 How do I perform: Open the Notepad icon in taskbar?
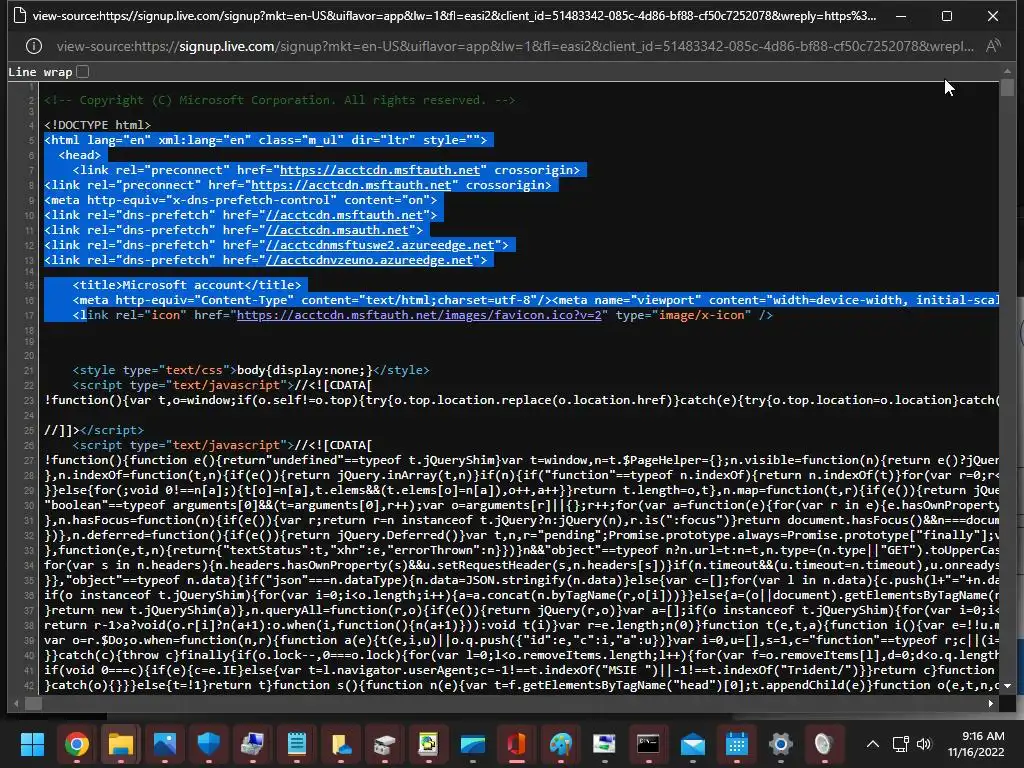[x=296, y=743]
